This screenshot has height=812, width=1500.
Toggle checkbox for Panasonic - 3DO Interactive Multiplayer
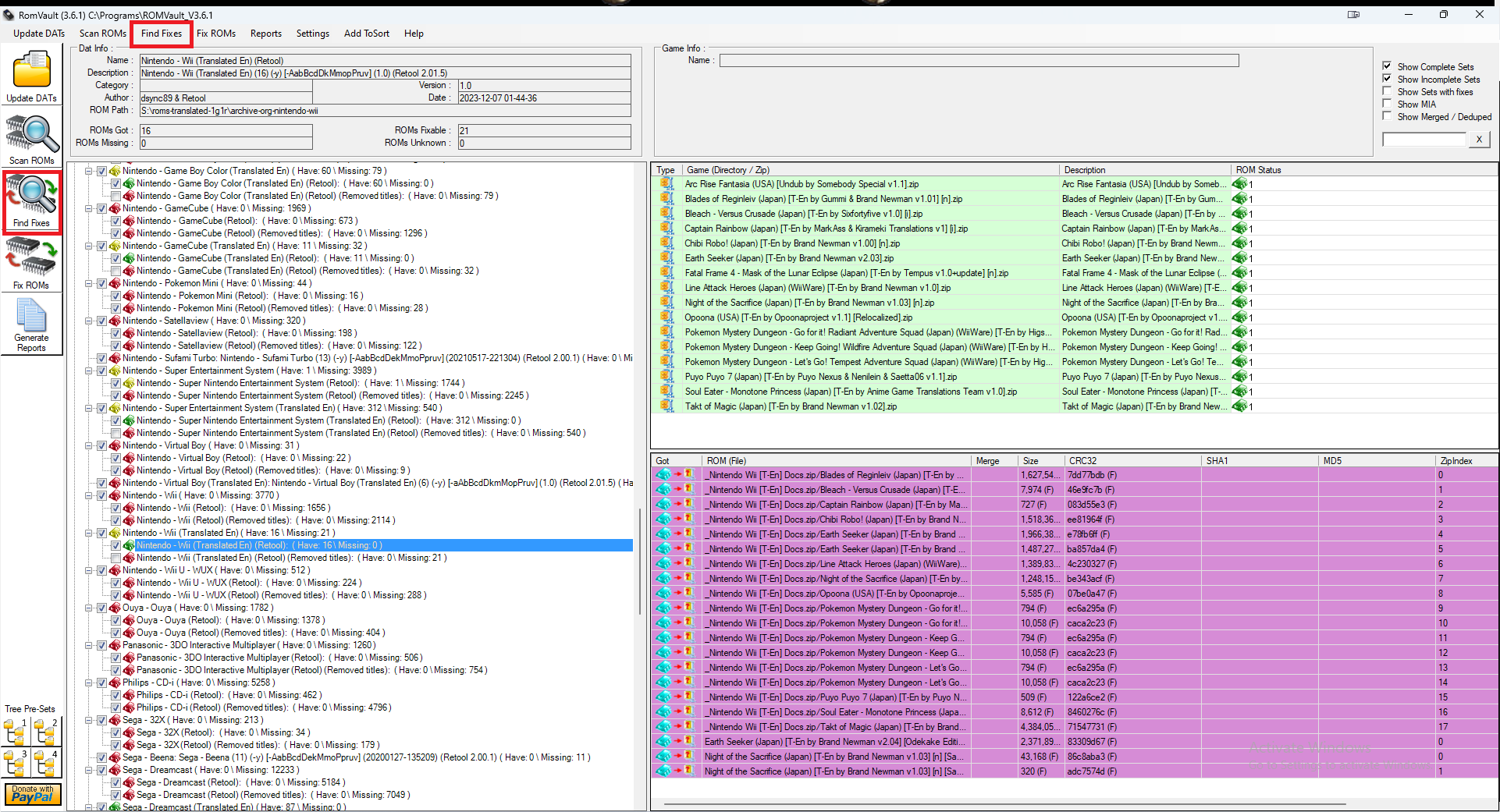(101, 645)
